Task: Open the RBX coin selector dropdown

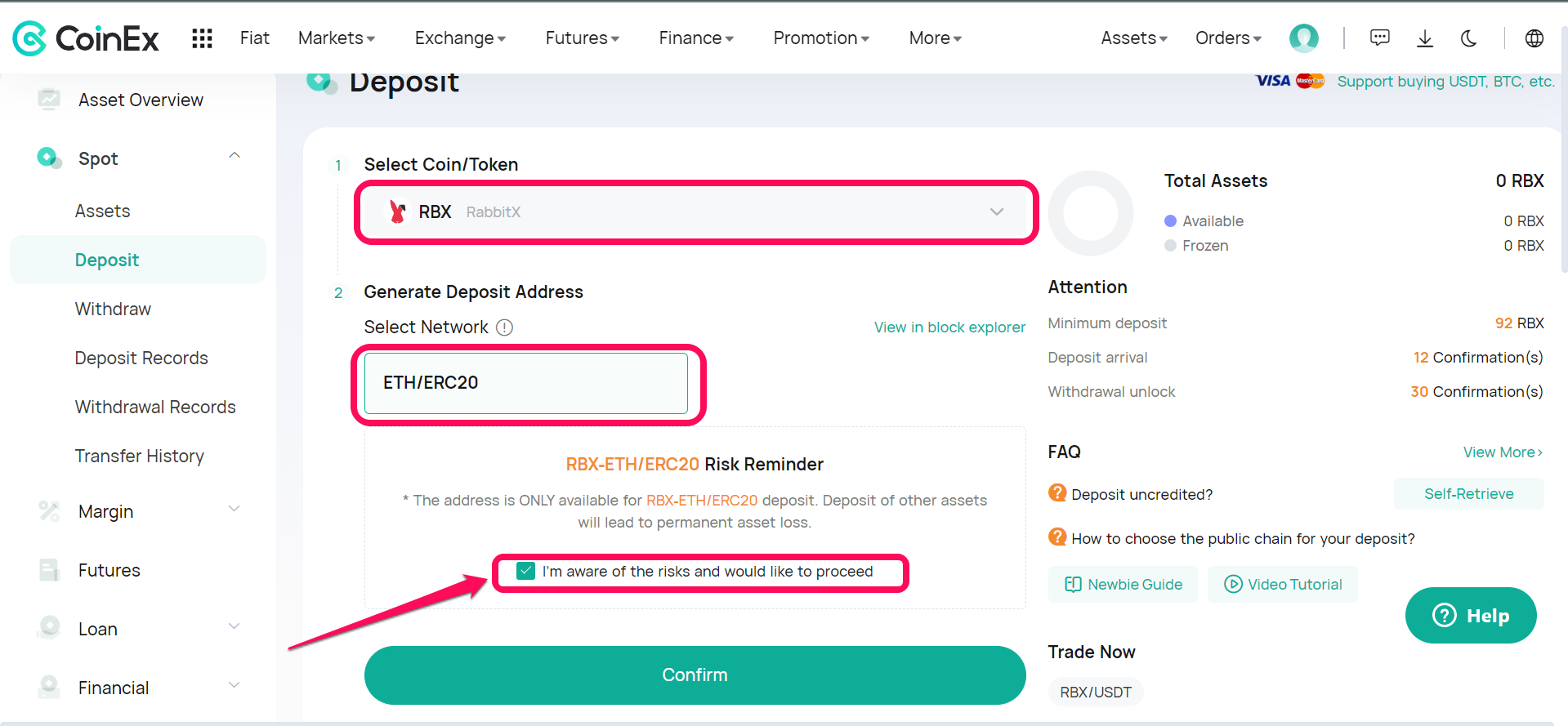Action: [695, 212]
